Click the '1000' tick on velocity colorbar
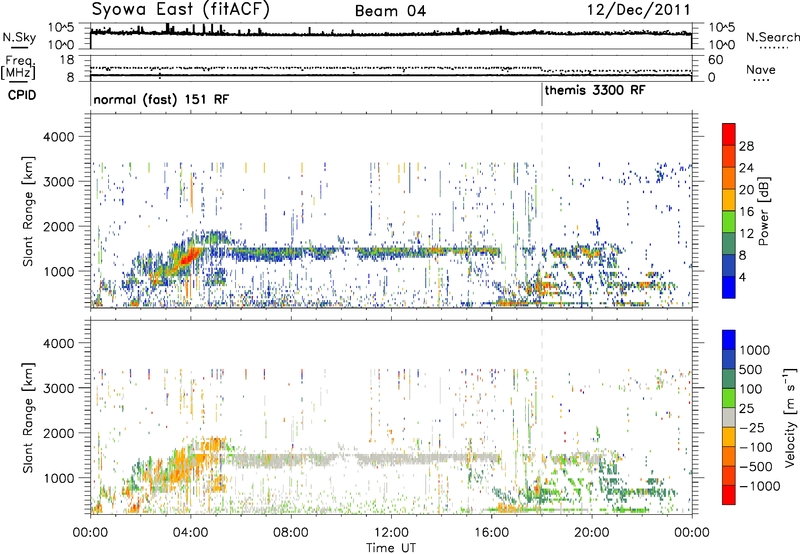Viewport: 800px width, 554px height. point(755,350)
